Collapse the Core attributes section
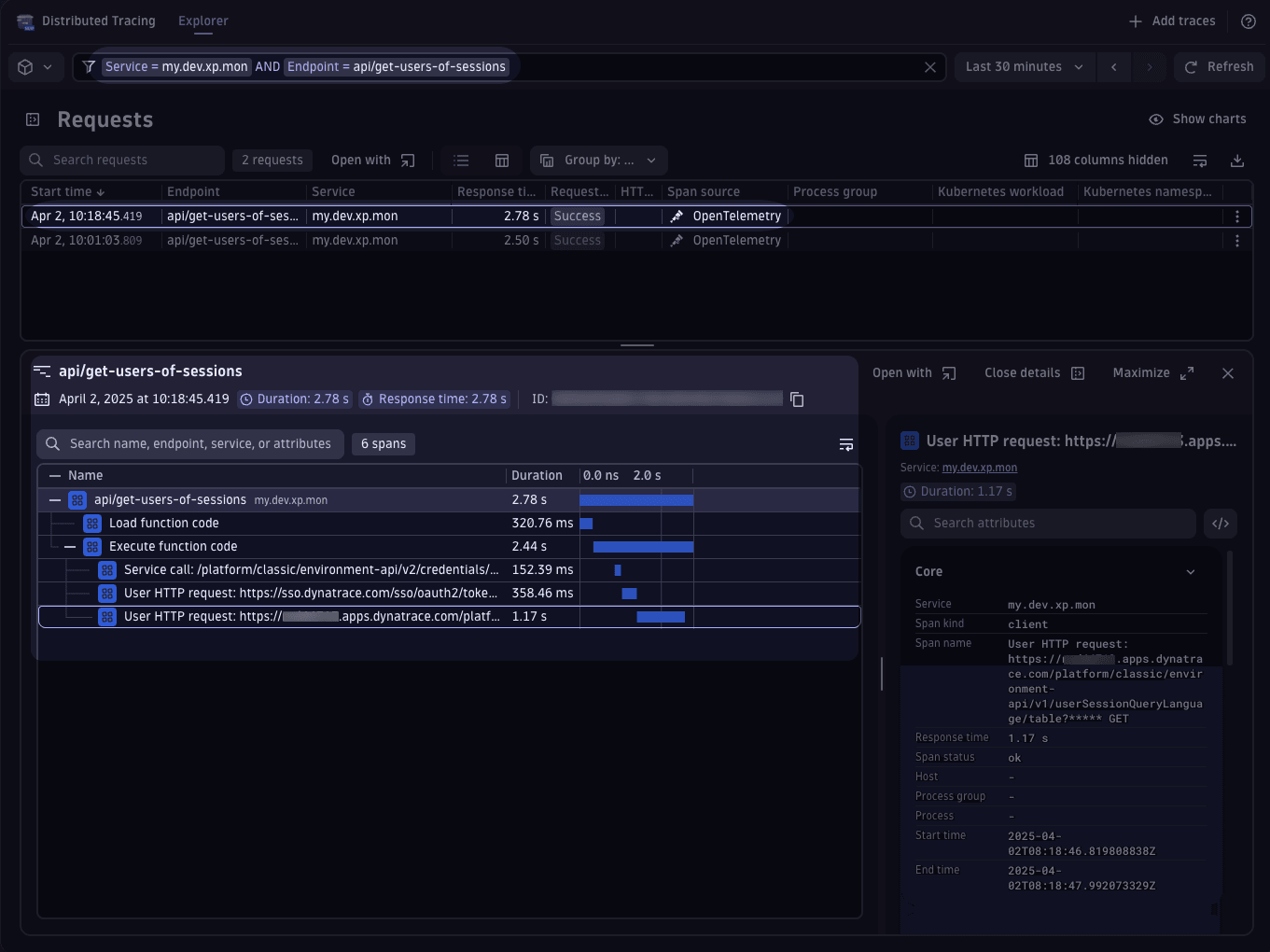Image resolution: width=1270 pixels, height=952 pixels. click(x=1191, y=572)
